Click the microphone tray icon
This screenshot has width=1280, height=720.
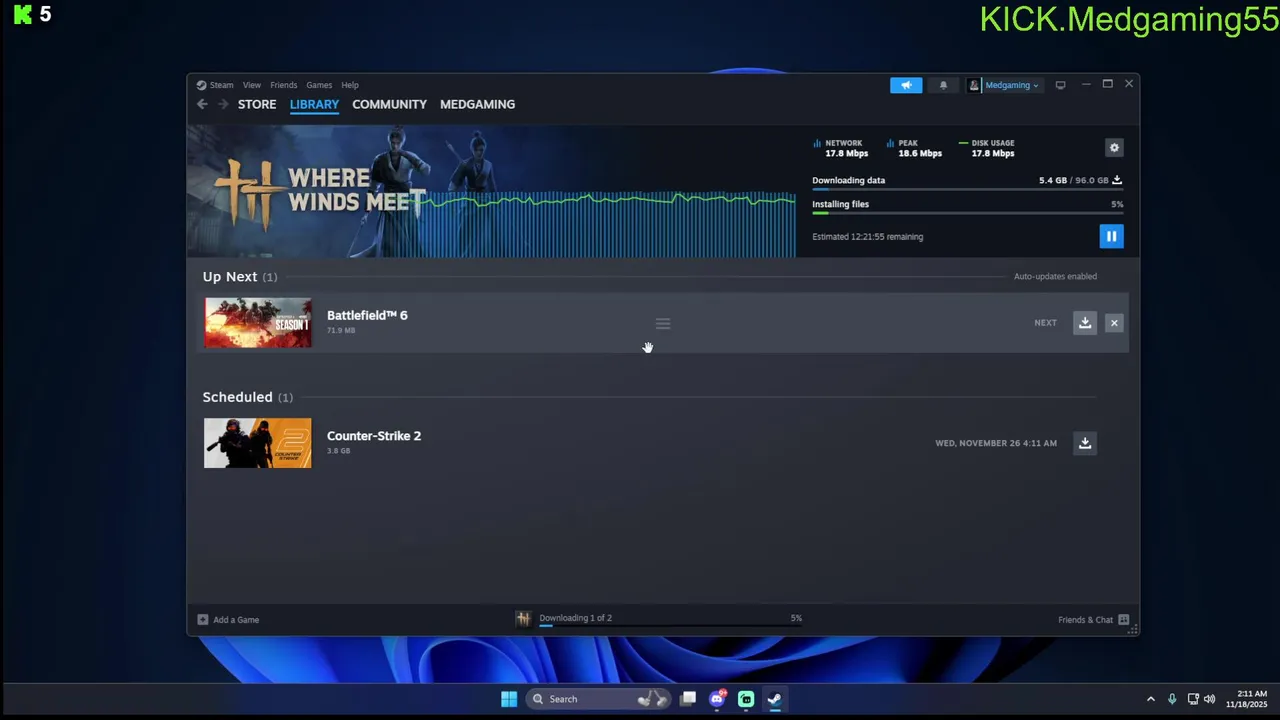click(1172, 699)
